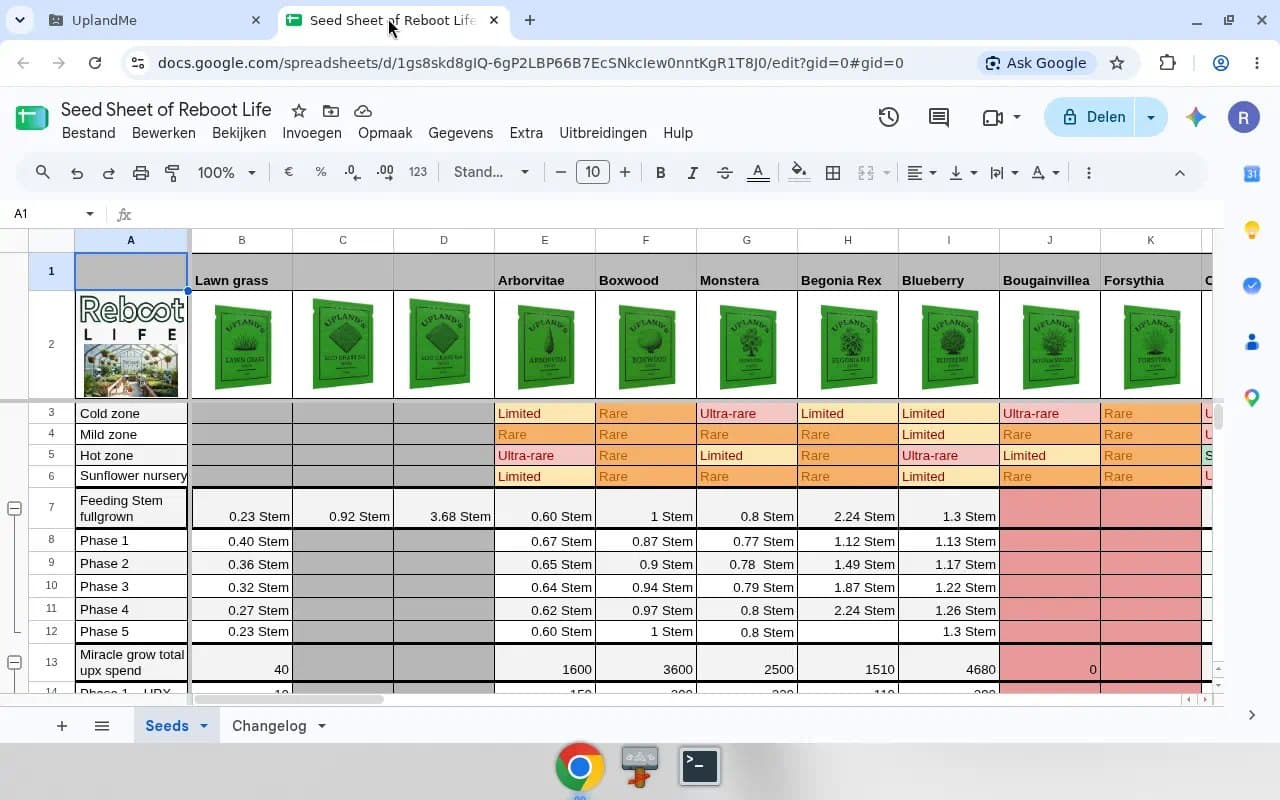Open the comments panel
1280x800 pixels.
coord(939,117)
